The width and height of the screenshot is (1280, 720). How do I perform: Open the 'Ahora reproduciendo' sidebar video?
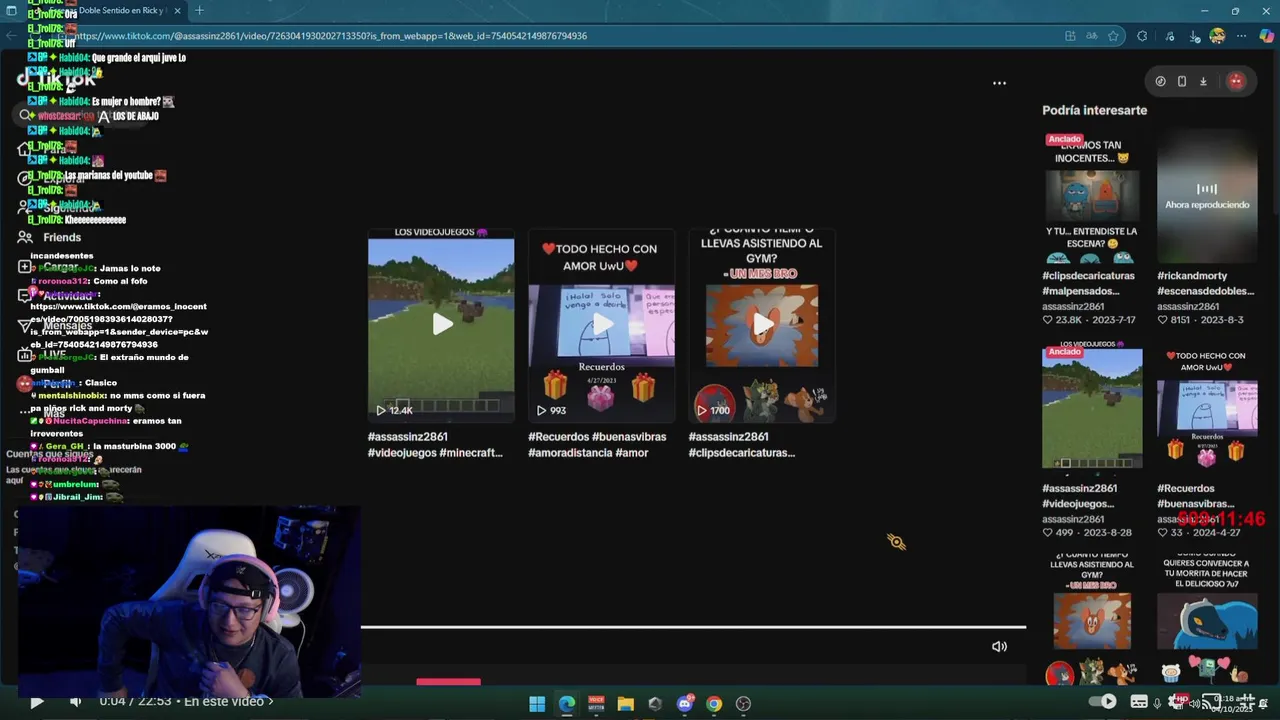1207,197
